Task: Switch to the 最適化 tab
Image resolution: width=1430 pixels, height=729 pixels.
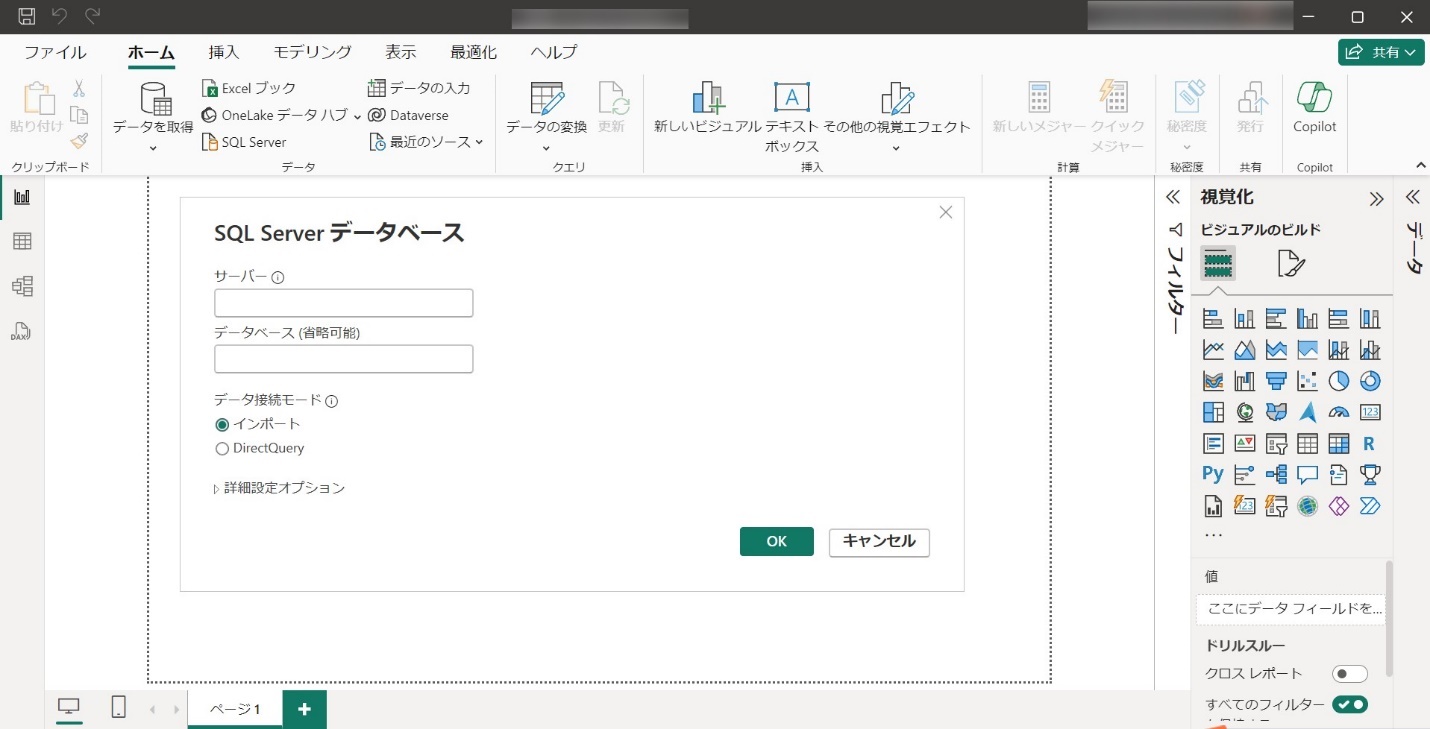Action: [x=474, y=53]
